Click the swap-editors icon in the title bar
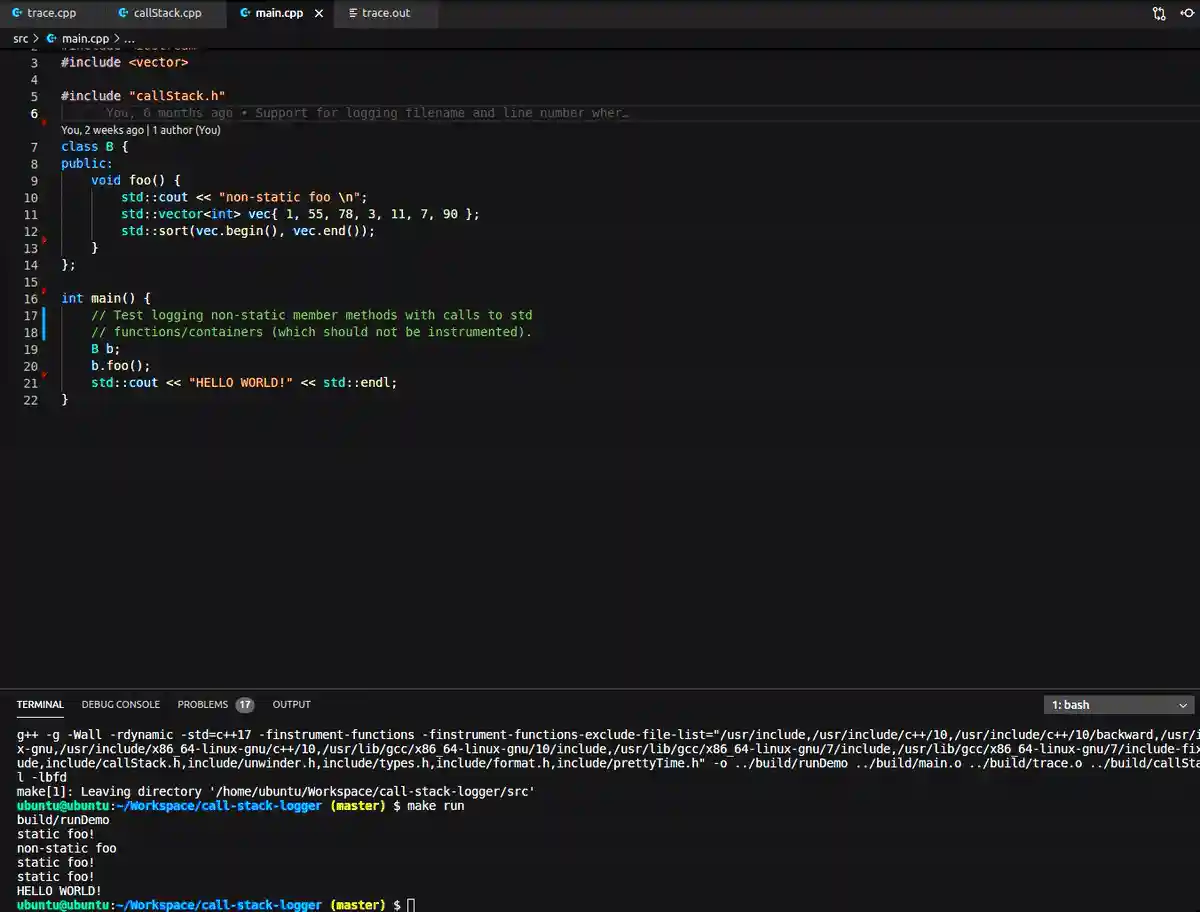This screenshot has width=1200, height=912. pyautogui.click(x=1158, y=13)
